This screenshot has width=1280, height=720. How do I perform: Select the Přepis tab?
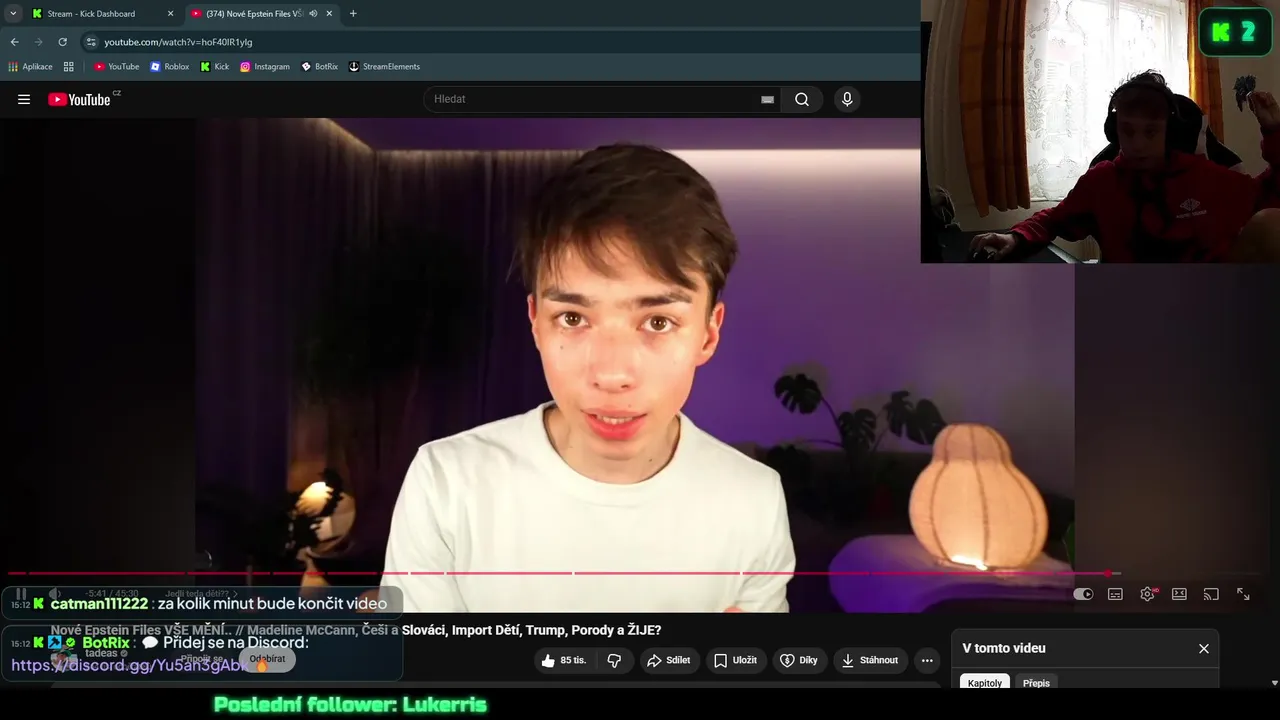pyautogui.click(x=1036, y=683)
